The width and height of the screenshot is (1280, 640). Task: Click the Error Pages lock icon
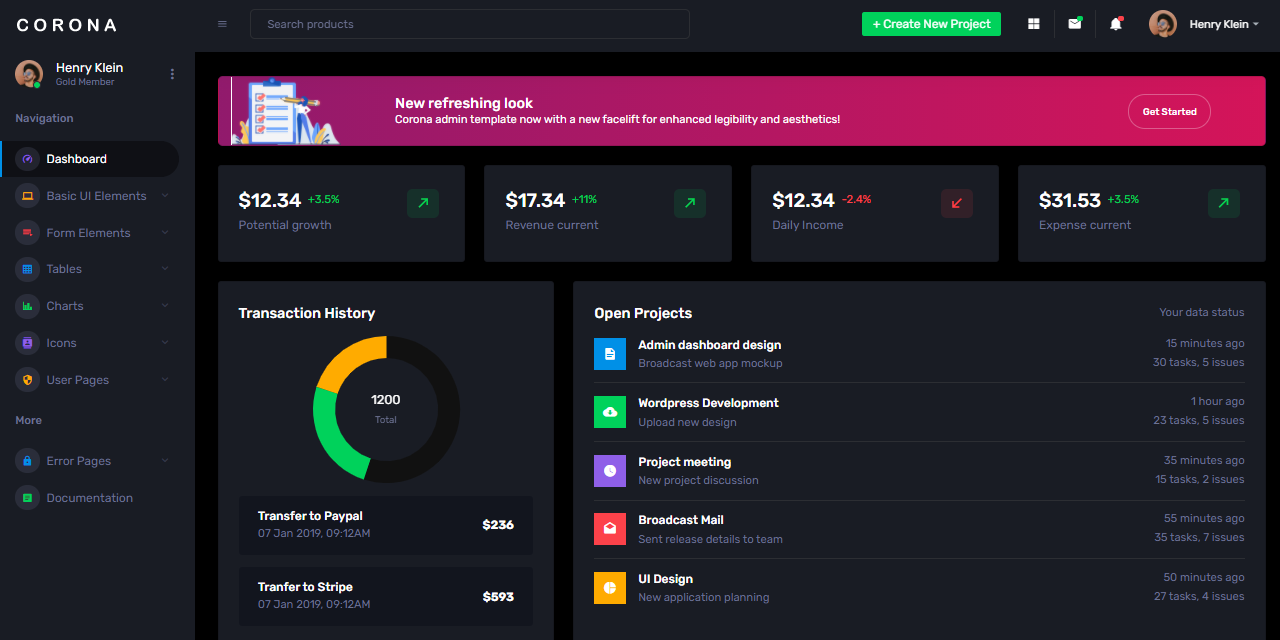point(28,461)
